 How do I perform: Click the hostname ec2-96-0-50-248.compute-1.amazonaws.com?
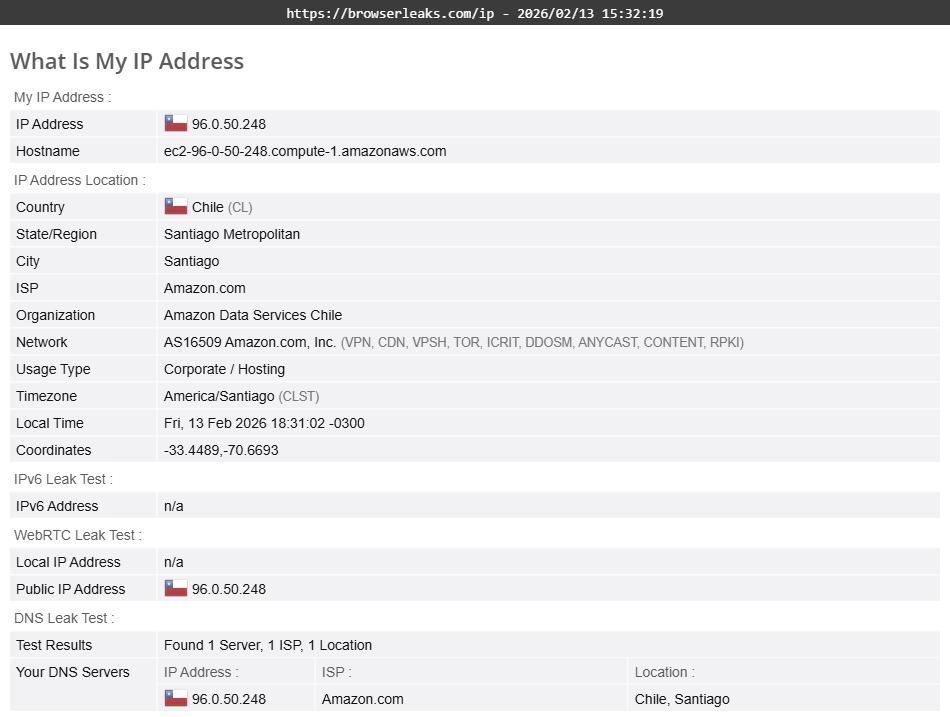[x=304, y=150]
